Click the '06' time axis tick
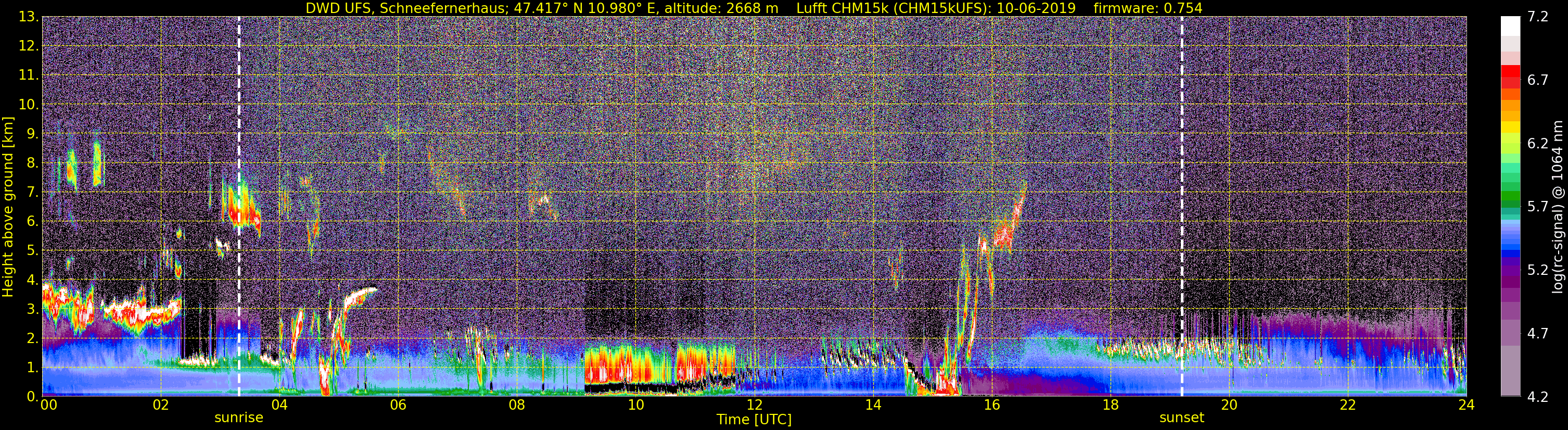The height and width of the screenshot is (430, 1568). click(398, 405)
